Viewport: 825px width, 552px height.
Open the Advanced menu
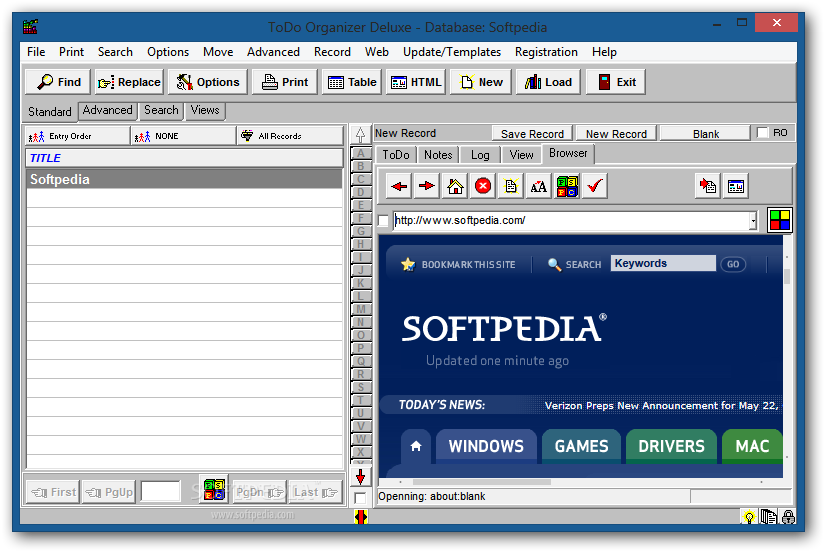pyautogui.click(x=273, y=52)
